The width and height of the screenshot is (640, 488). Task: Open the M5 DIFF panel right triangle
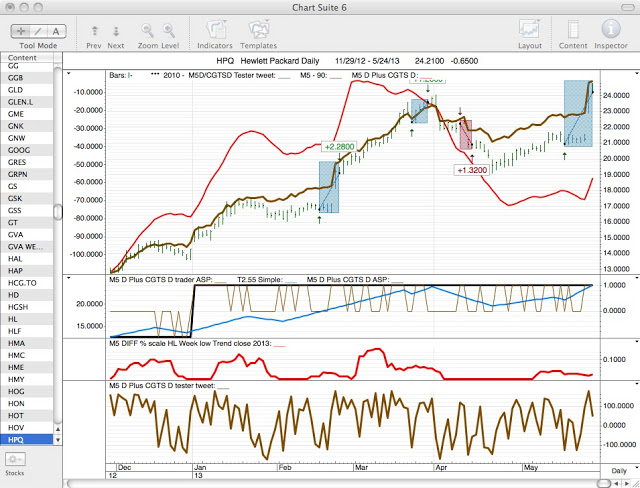pyautogui.click(x=636, y=342)
